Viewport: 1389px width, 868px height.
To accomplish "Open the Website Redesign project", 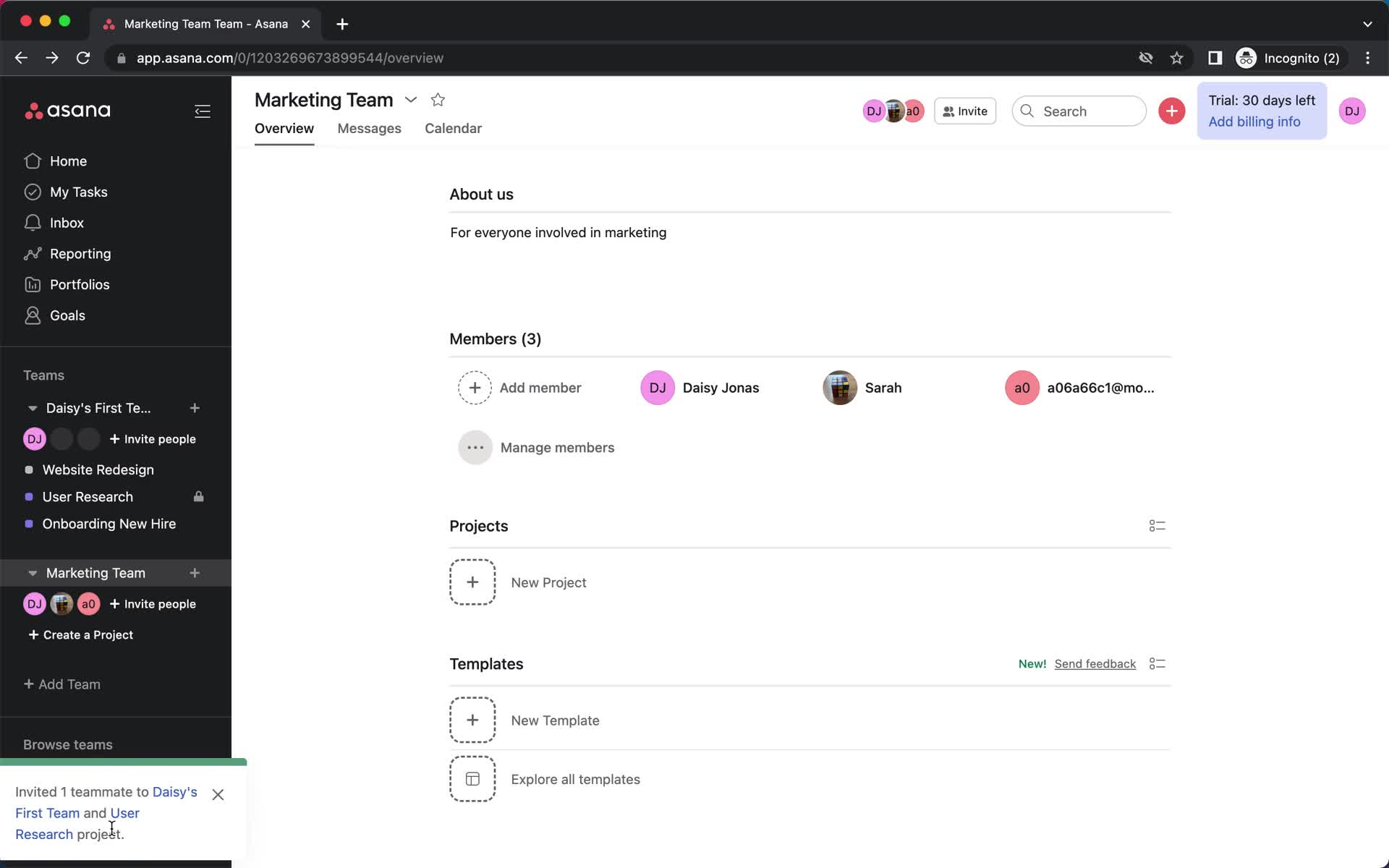I will [98, 470].
